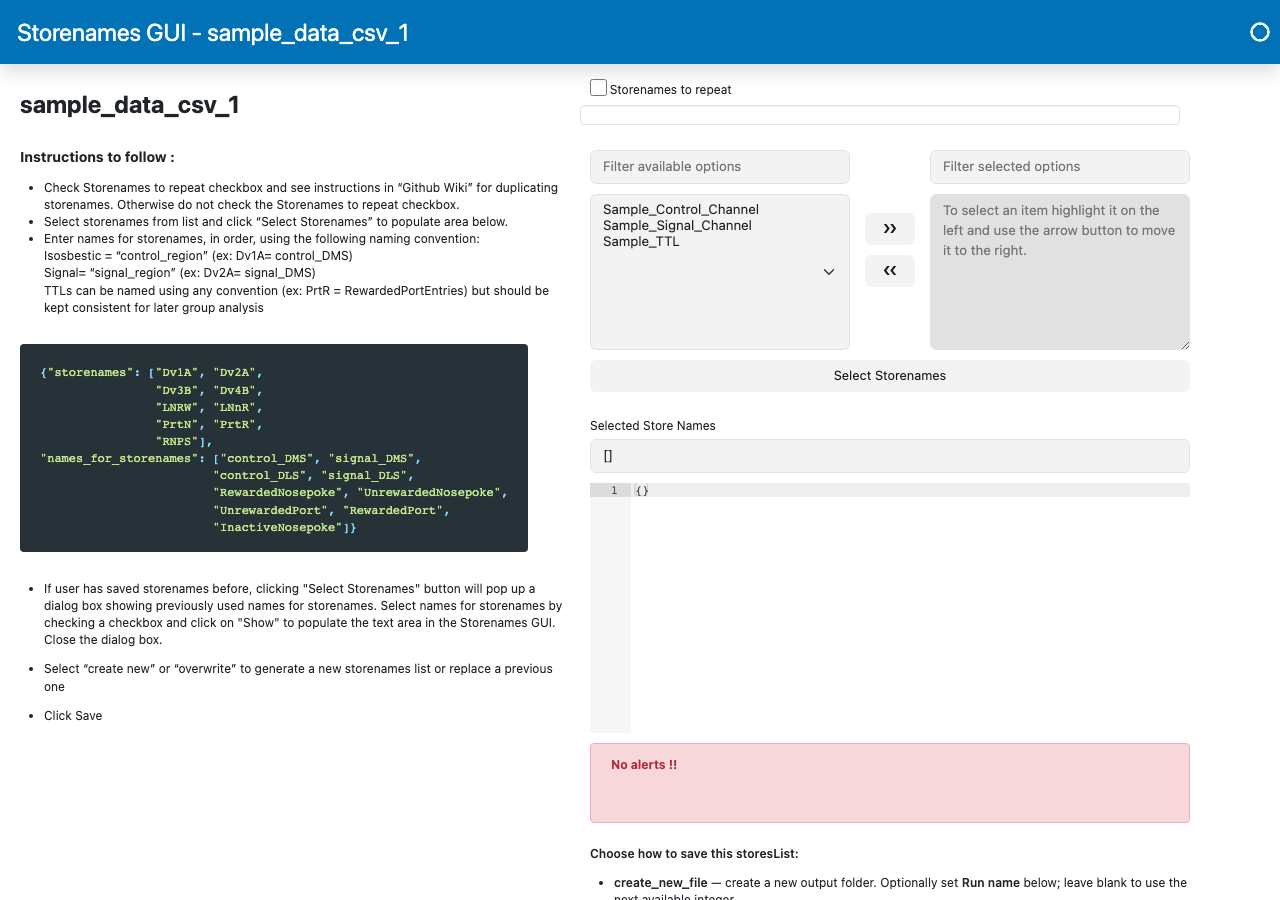This screenshot has height=900, width=1280.
Task: Select Sample_Control_Channel in the available list
Action: [x=681, y=209]
